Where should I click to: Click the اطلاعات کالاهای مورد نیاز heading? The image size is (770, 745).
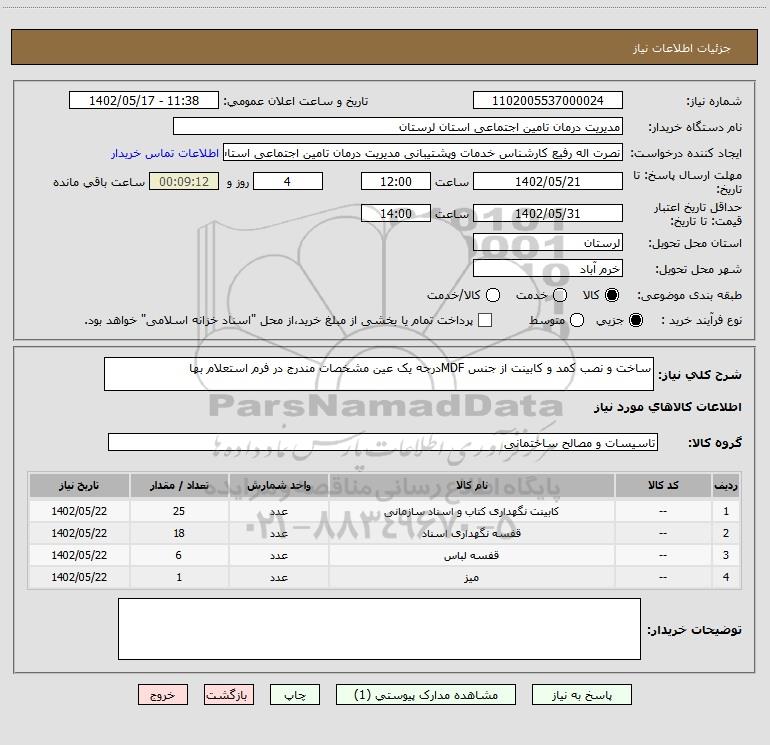pos(668,407)
